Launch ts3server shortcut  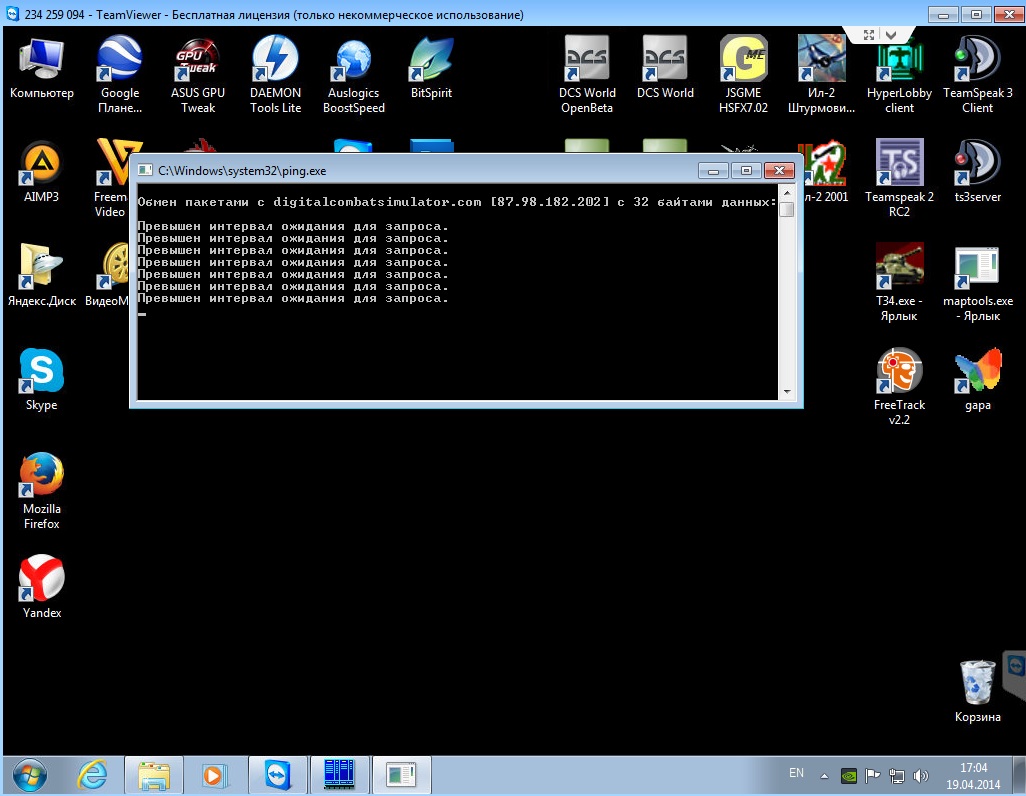(x=978, y=172)
